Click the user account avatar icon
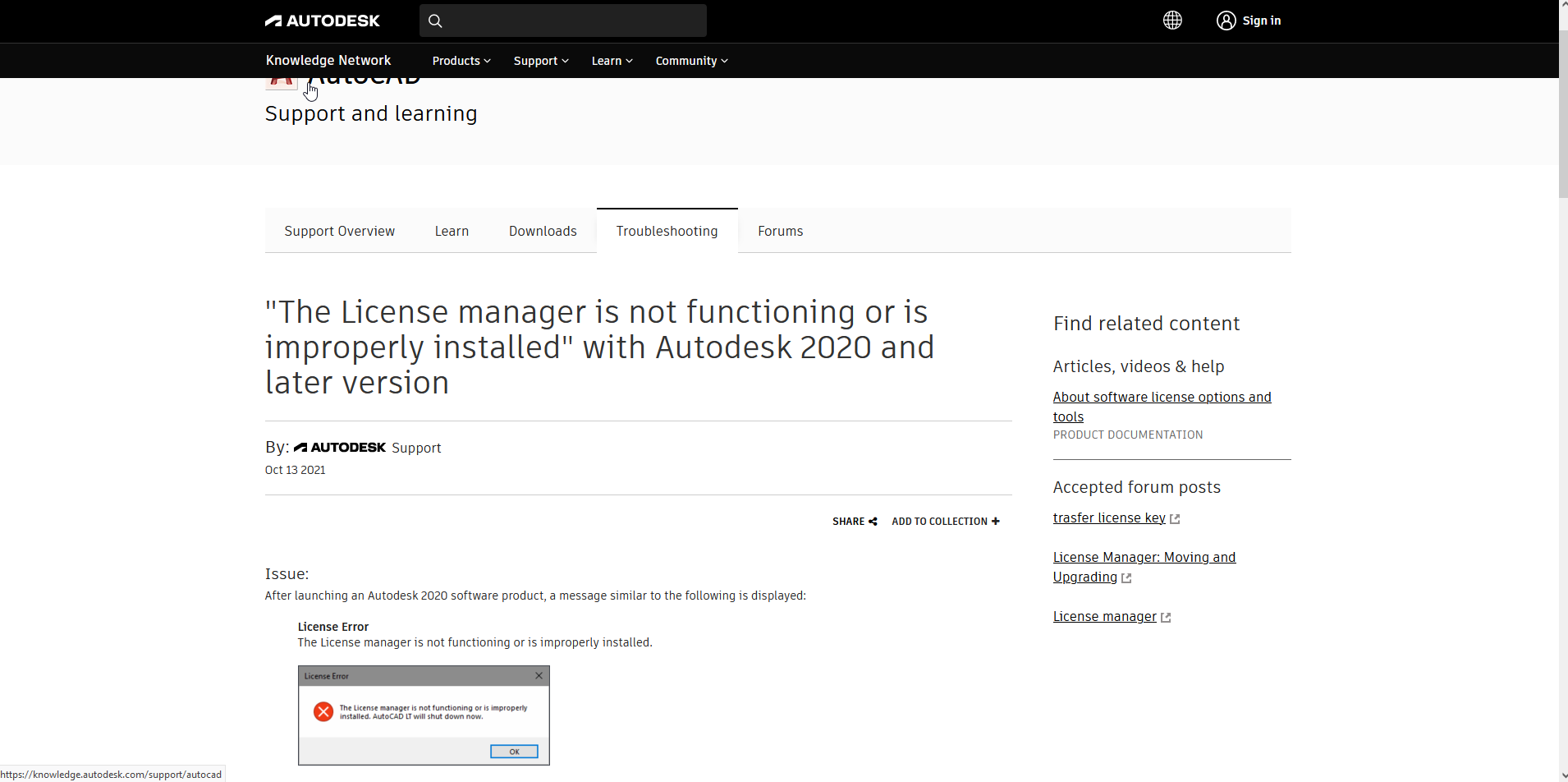This screenshot has width=1568, height=782. [x=1226, y=21]
